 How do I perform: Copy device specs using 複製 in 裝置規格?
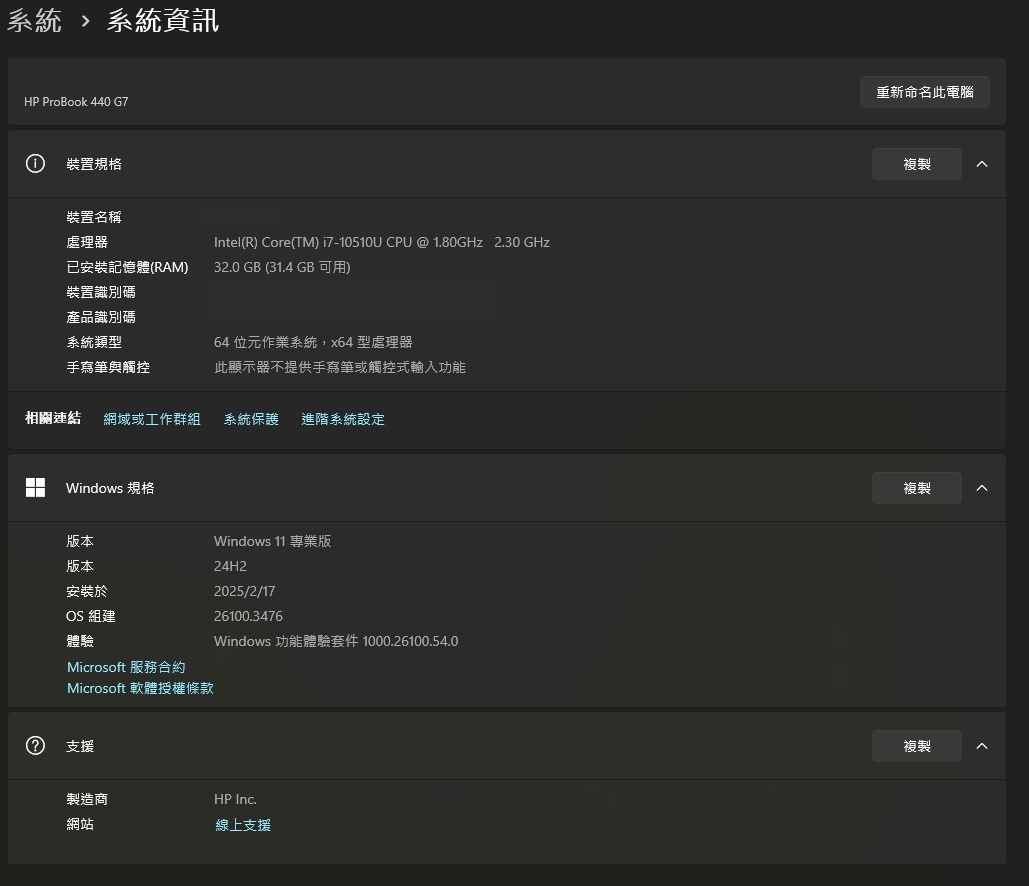[917, 164]
